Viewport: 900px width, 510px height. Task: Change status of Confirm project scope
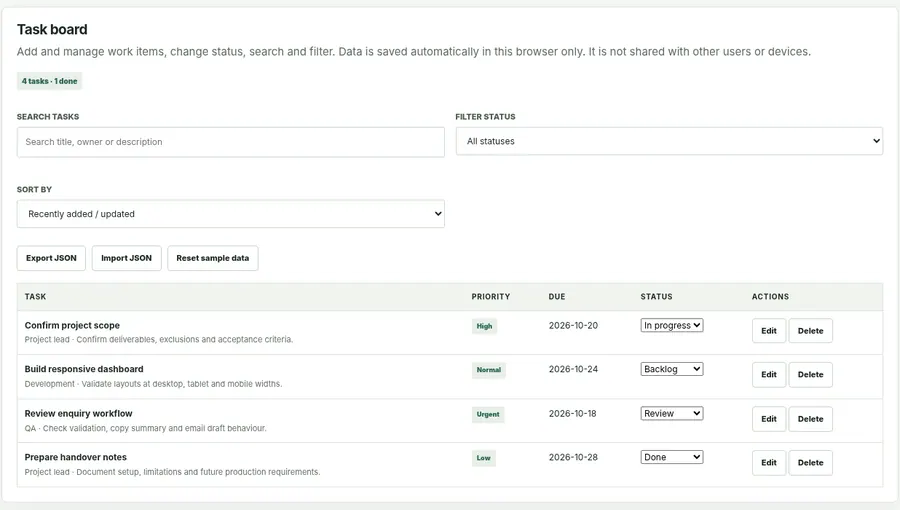tap(672, 325)
